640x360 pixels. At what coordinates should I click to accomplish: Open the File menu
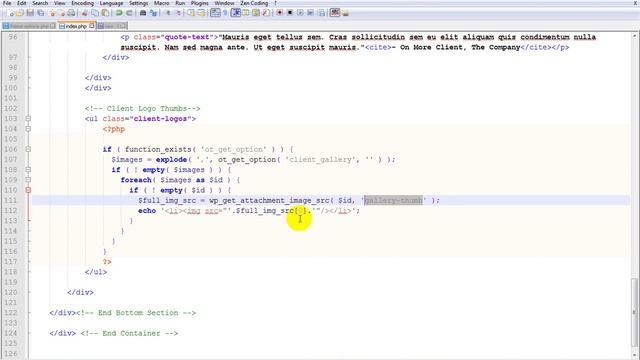[7, 3]
